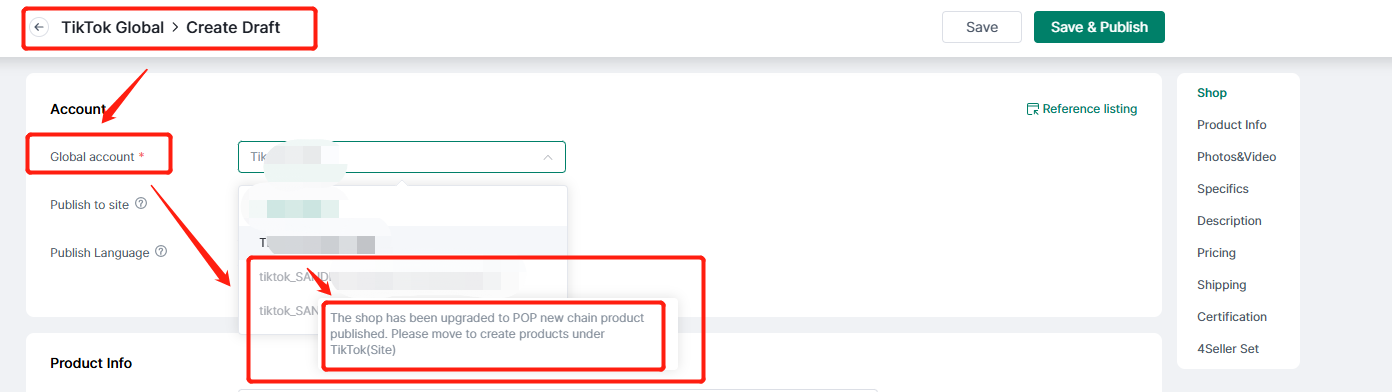The image size is (1392, 392).
Task: Click the help icon next to Publish to site
Action: [x=141, y=204]
